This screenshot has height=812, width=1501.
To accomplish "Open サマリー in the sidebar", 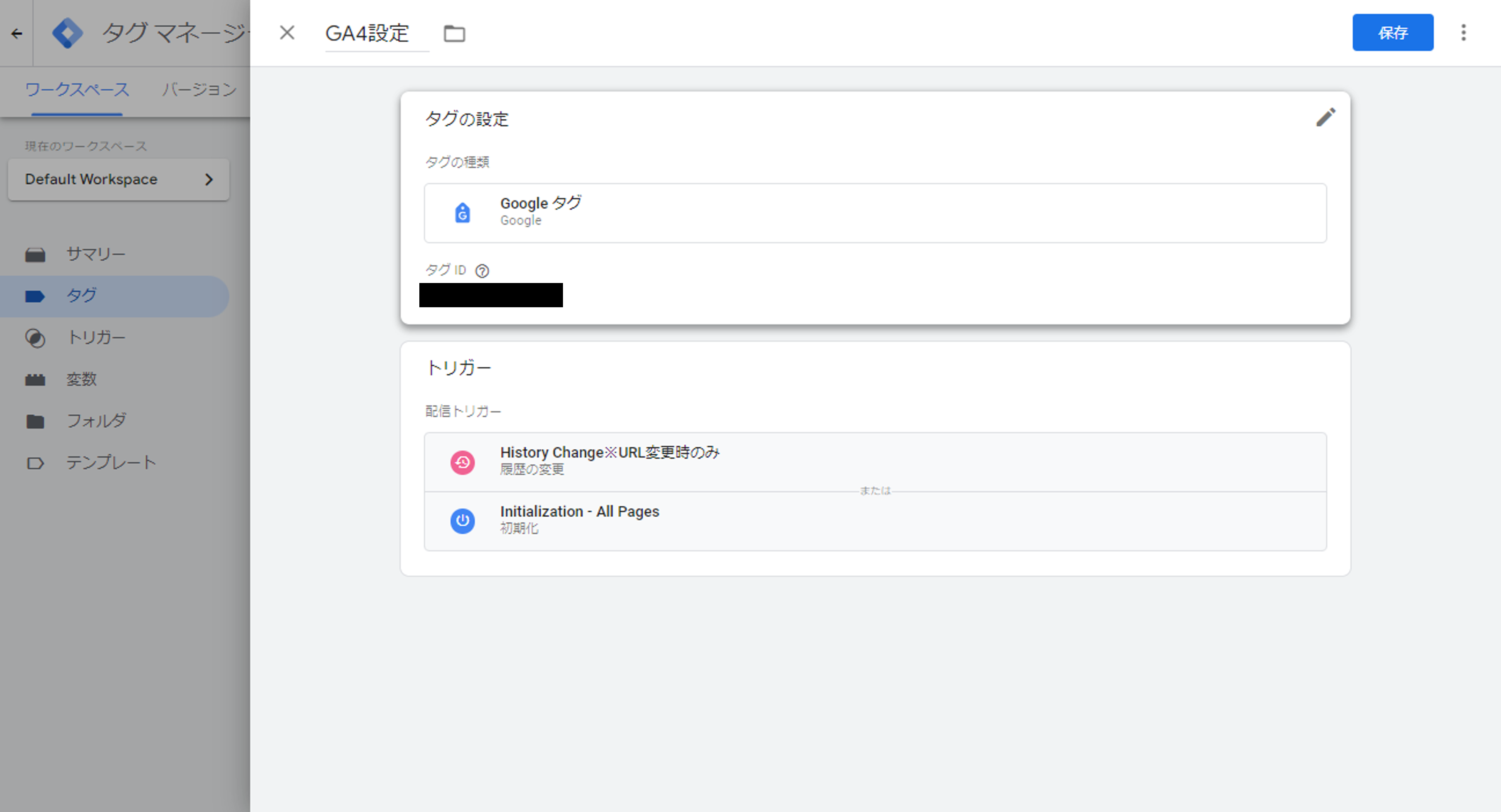I will click(95, 254).
